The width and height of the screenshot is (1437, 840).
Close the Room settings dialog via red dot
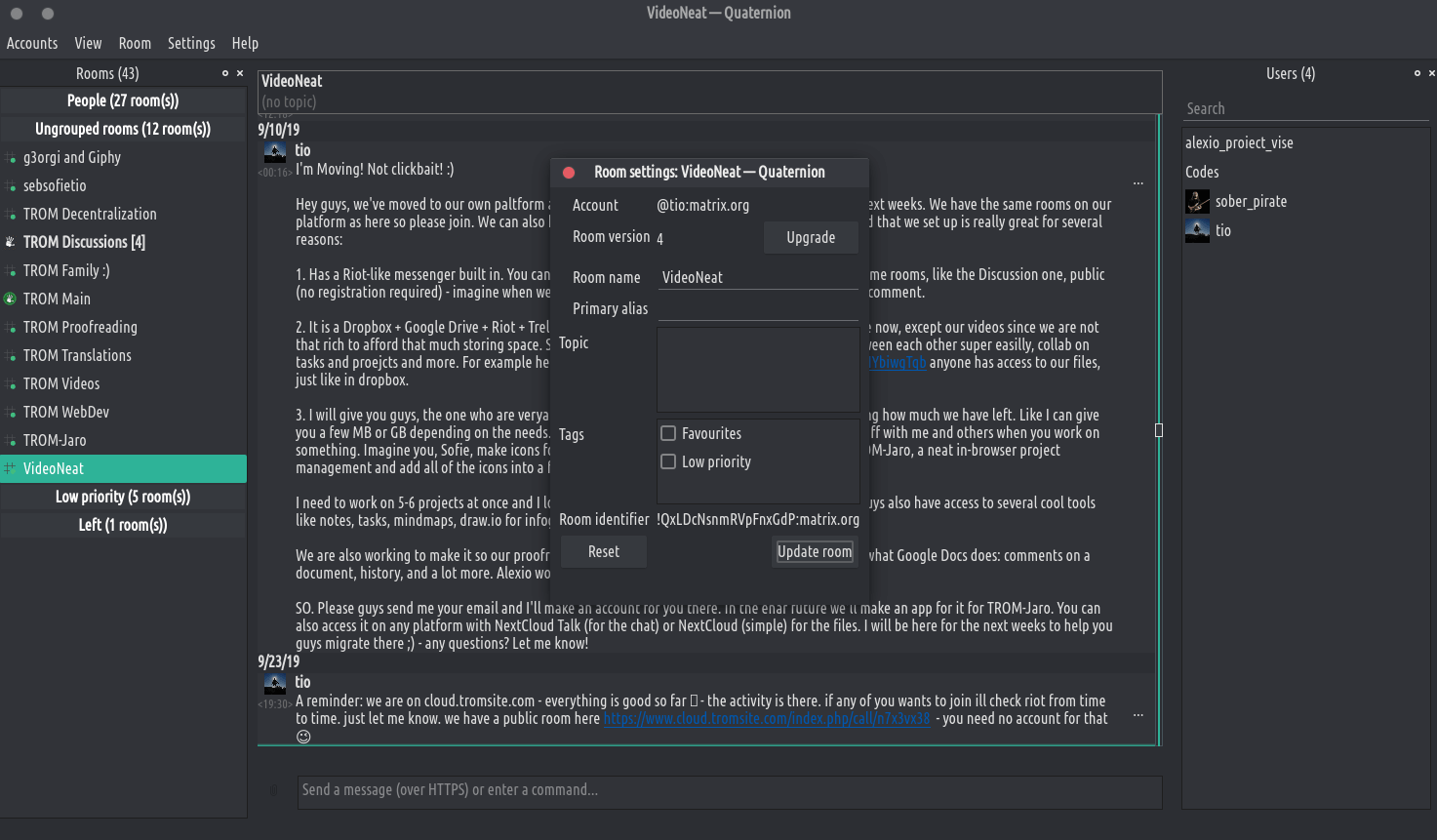coord(569,173)
